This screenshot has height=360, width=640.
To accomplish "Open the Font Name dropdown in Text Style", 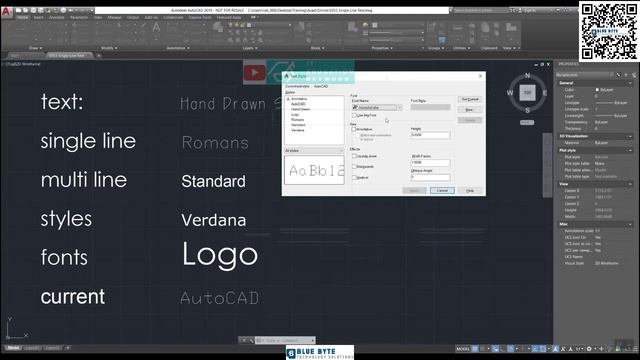I will tap(377, 107).
